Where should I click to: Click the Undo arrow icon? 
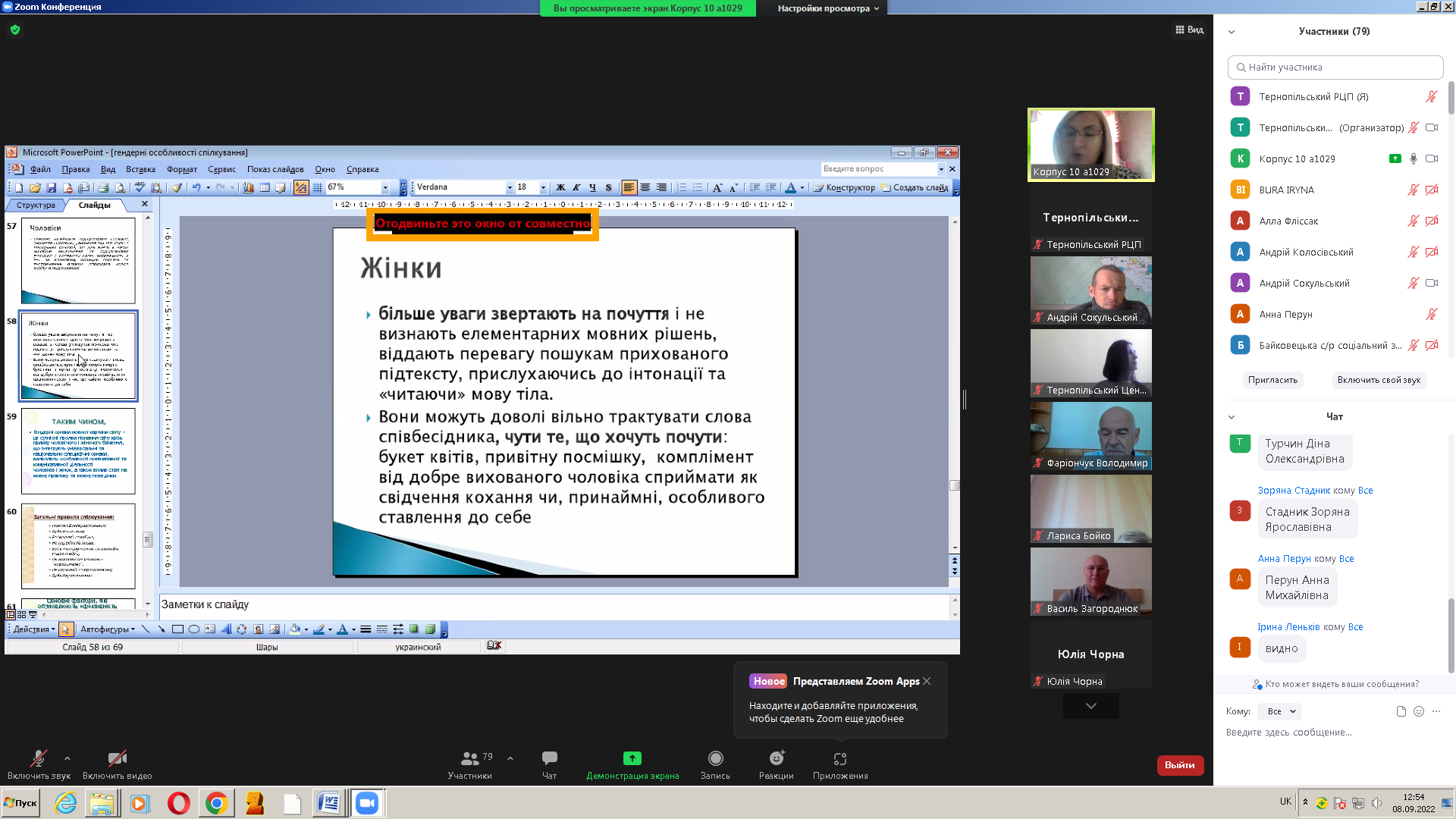(x=196, y=187)
